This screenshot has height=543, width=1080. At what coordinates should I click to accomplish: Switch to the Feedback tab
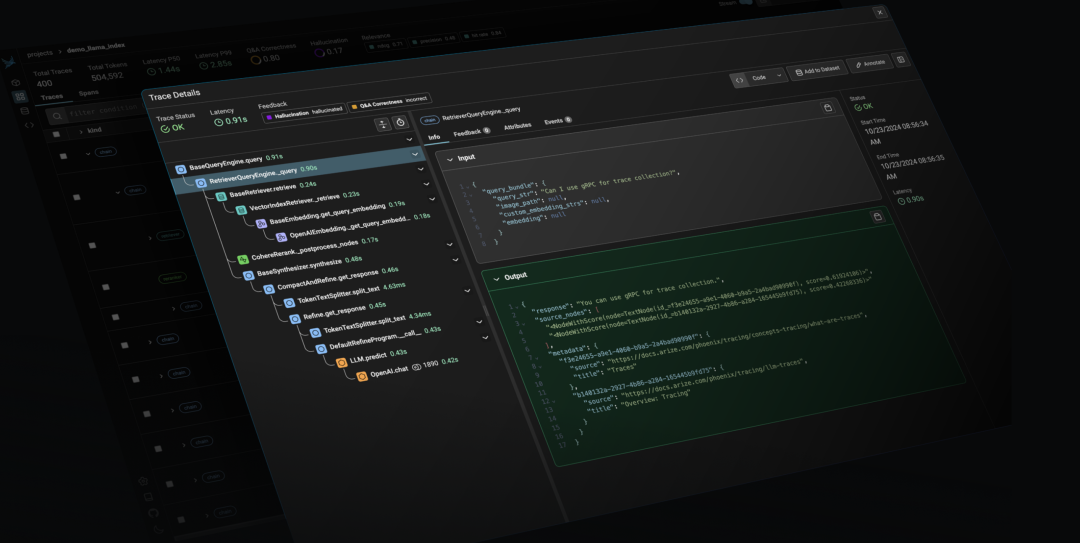(472, 132)
